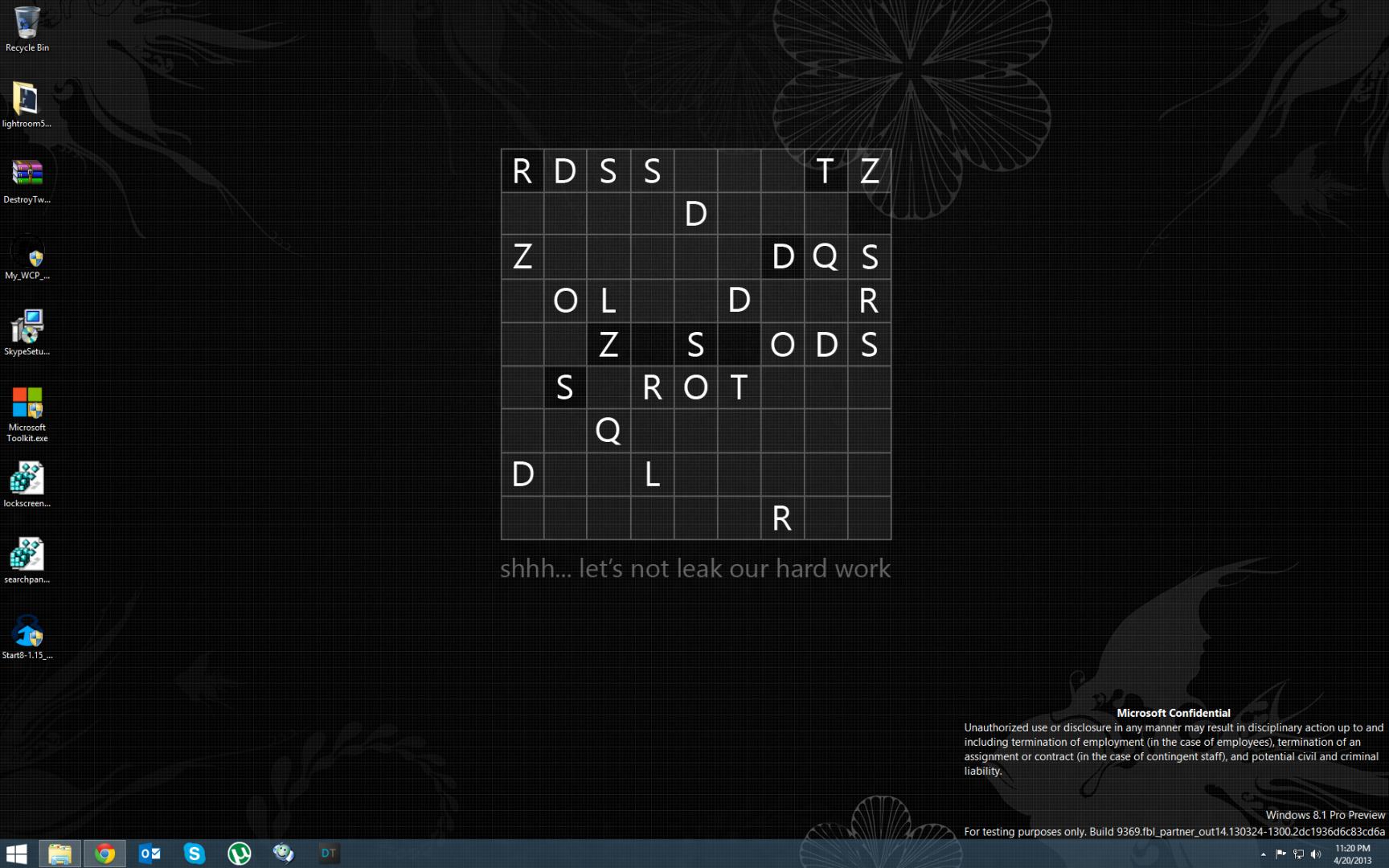Open File Explorer from the taskbar

coord(60,854)
